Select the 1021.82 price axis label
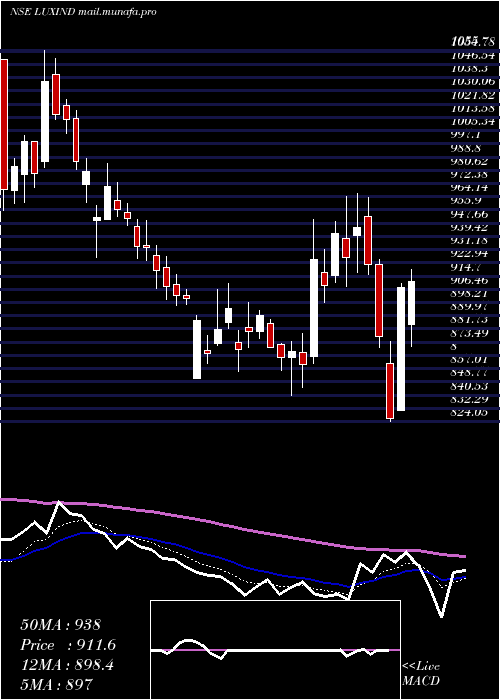Screen dimensions: 500x700 [473, 95]
